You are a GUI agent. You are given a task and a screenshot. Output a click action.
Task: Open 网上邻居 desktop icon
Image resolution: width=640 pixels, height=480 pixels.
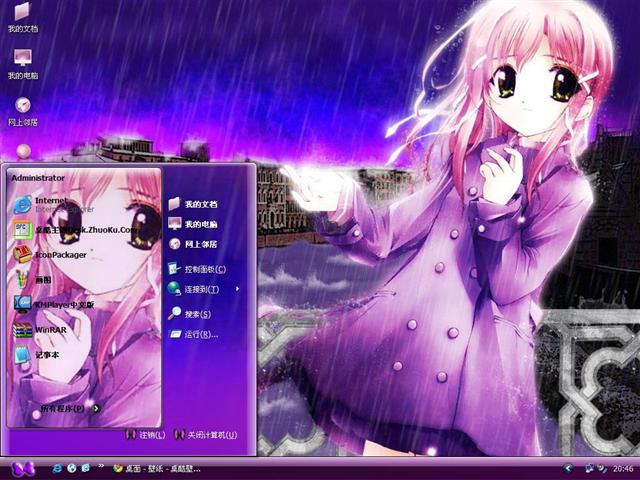(x=23, y=111)
